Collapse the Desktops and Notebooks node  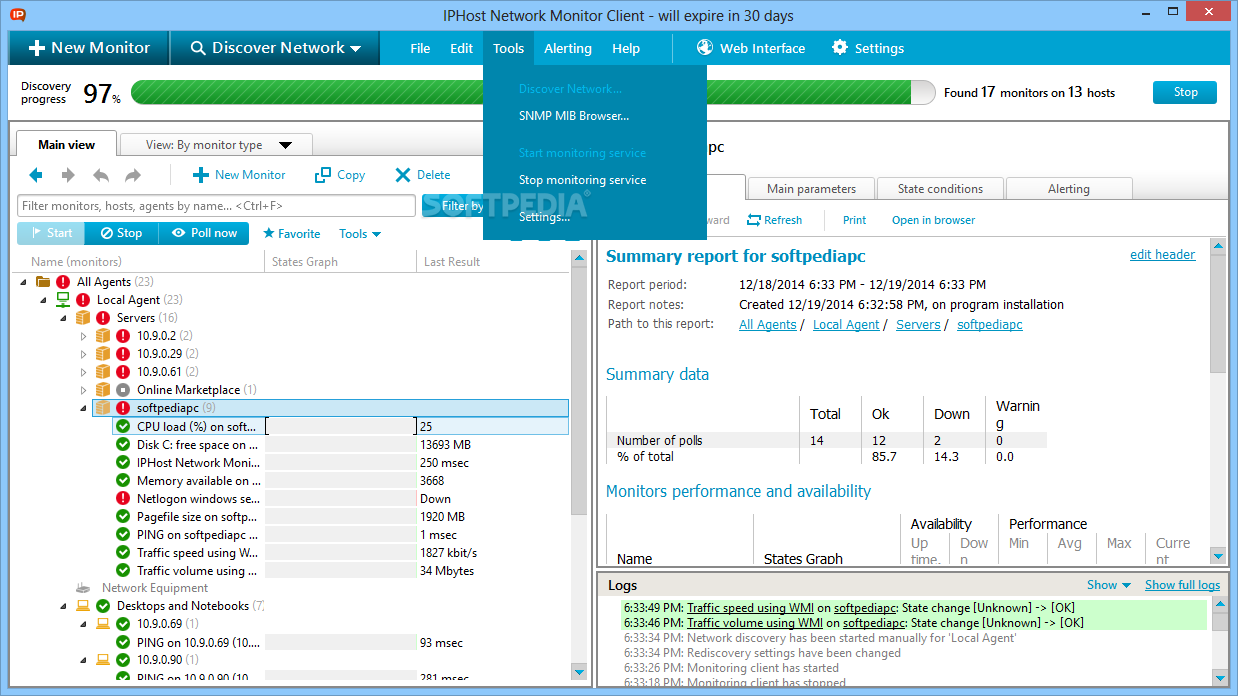coord(63,606)
